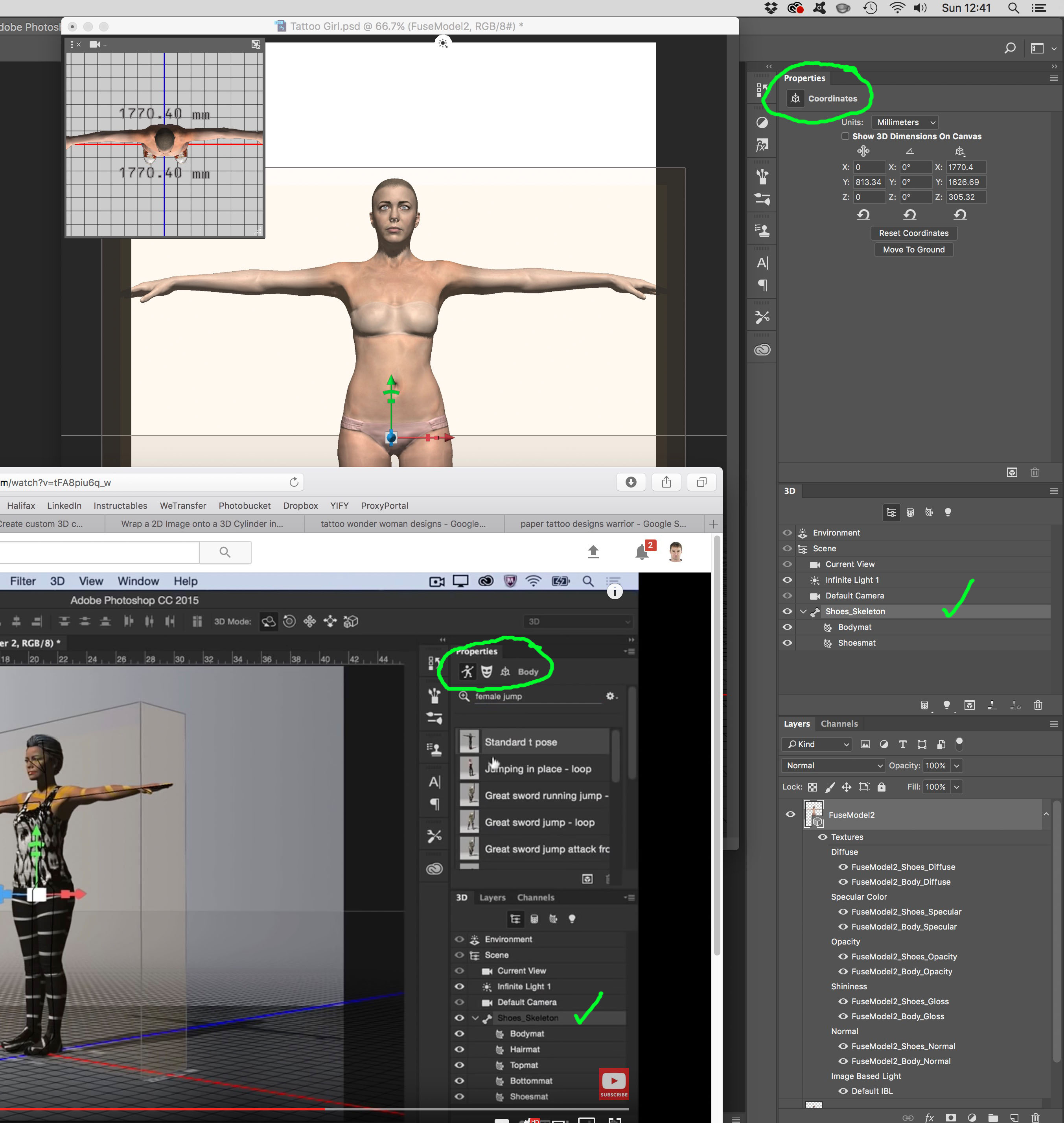Click Coordinates icon in Properties panel
This screenshot has width=1064, height=1123.
coord(795,99)
